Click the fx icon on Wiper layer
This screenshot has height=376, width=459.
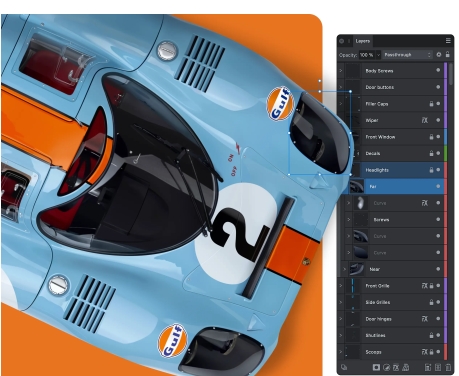coord(424,120)
